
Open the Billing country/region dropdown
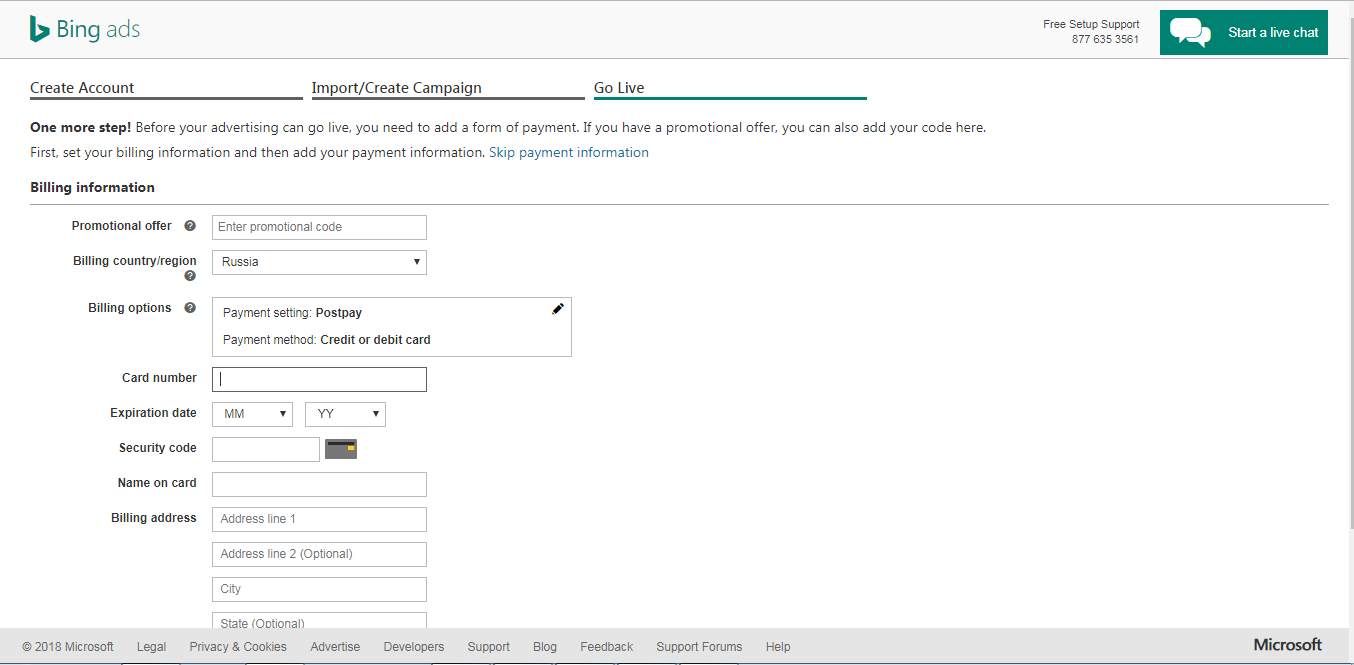pos(319,262)
